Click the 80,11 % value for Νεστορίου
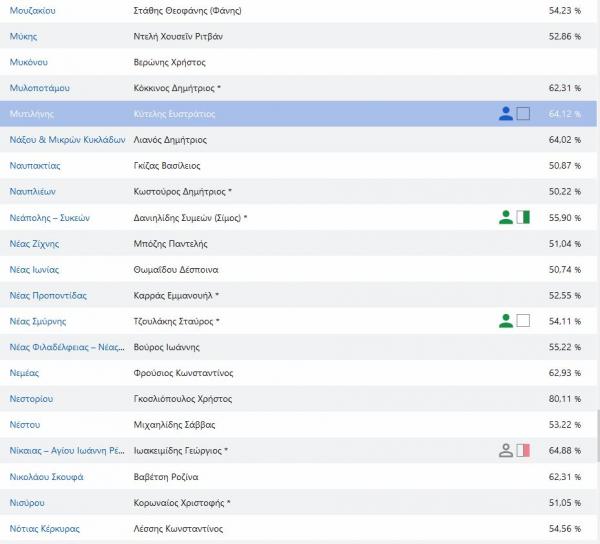 [x=564, y=399]
